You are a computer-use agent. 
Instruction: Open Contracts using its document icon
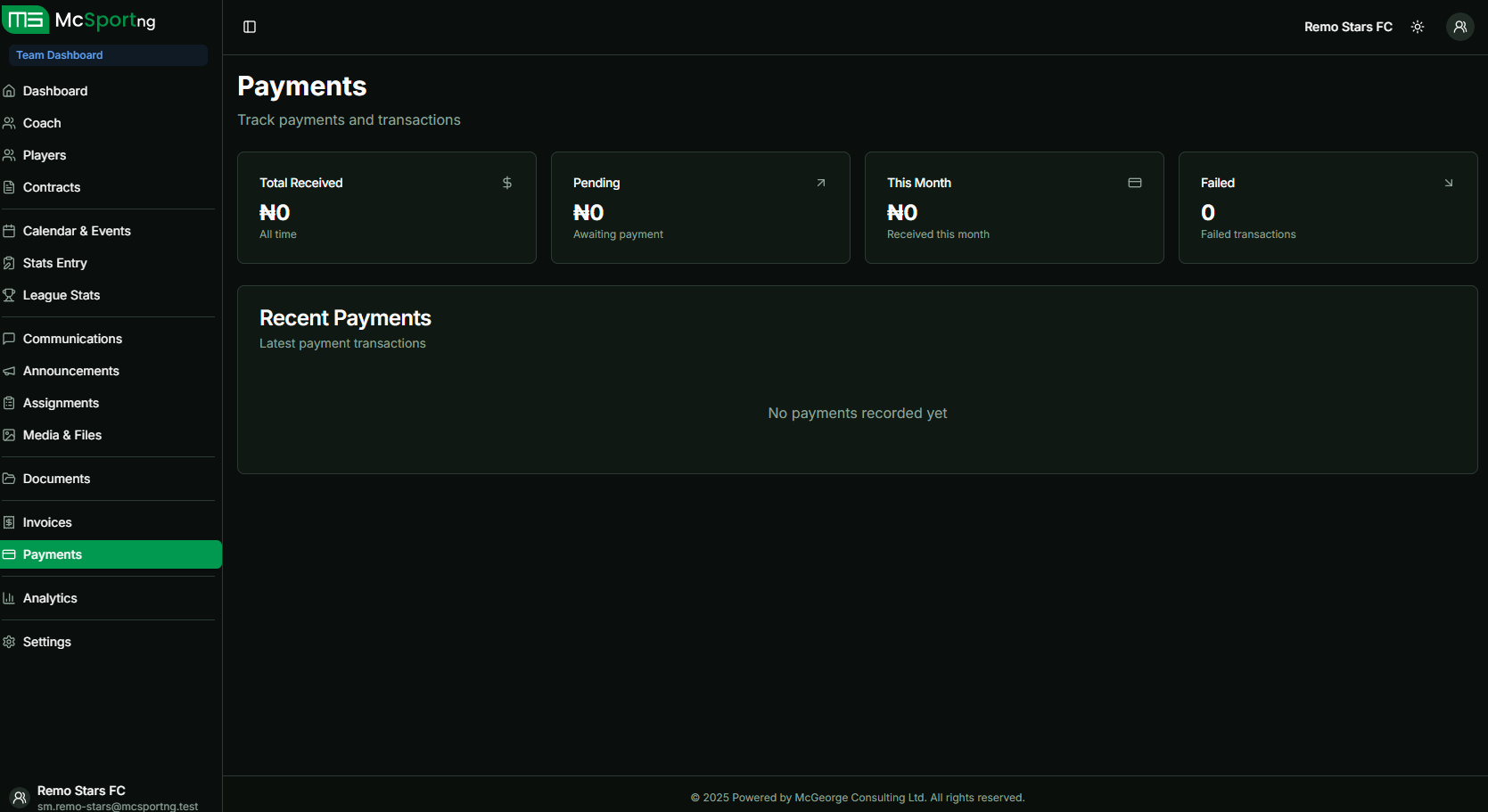9,186
